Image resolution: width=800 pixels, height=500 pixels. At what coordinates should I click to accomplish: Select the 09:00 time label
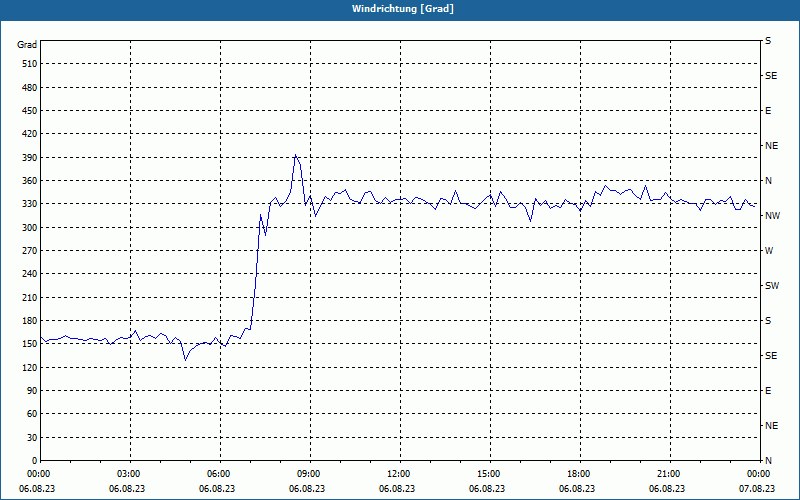pos(310,474)
